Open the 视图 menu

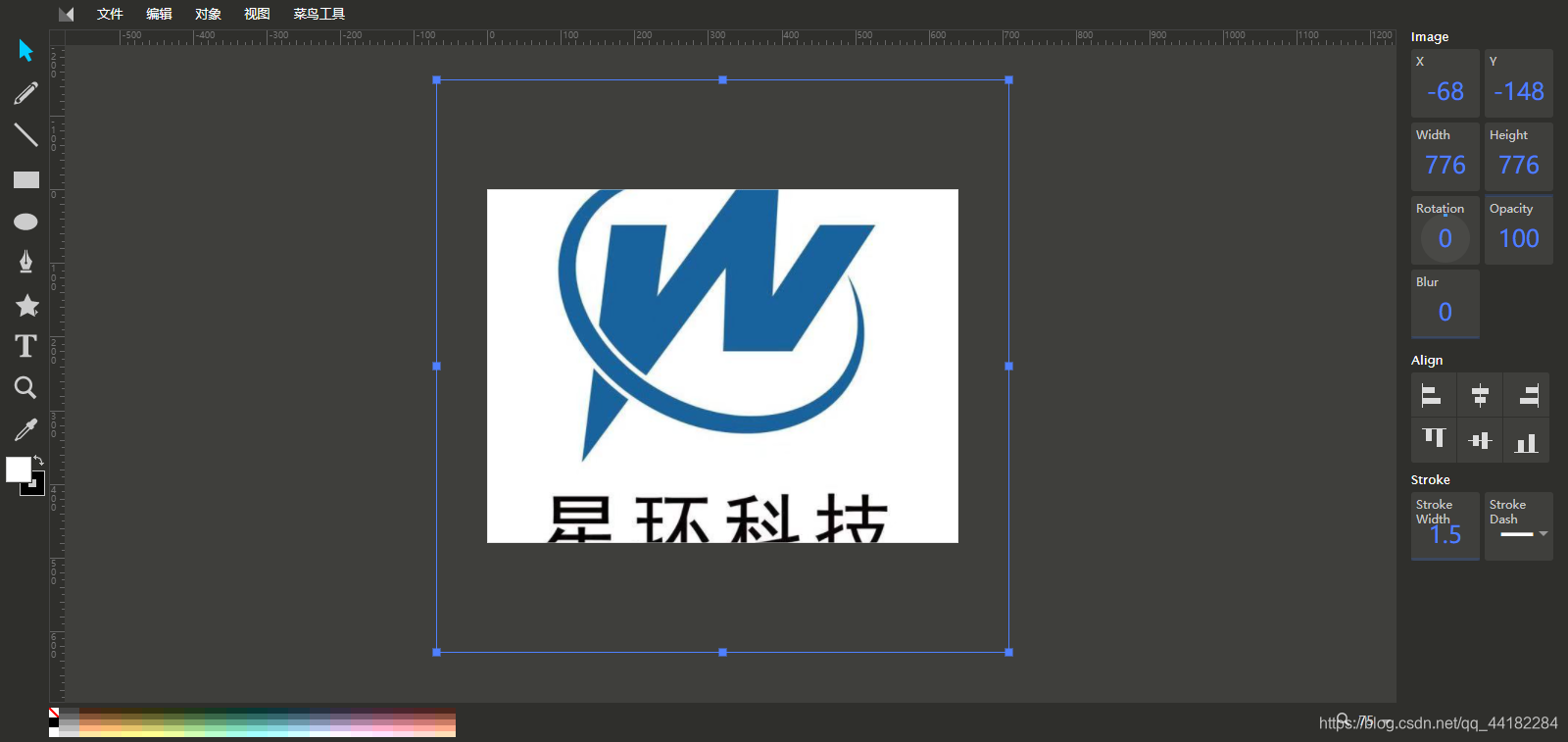point(257,14)
